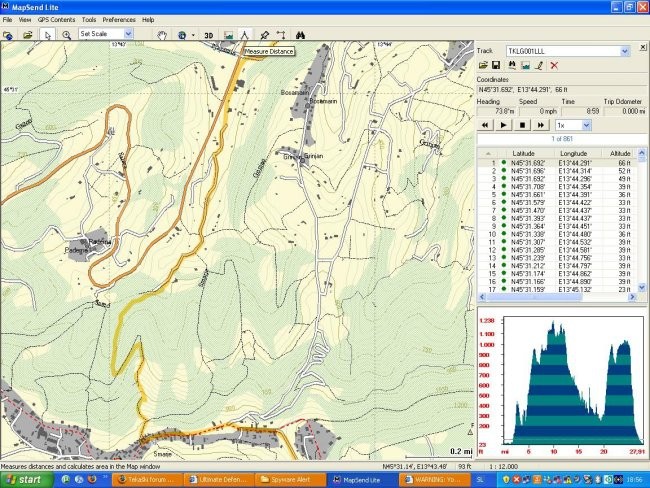Click the profile chart icon in track panel

pos(526,66)
